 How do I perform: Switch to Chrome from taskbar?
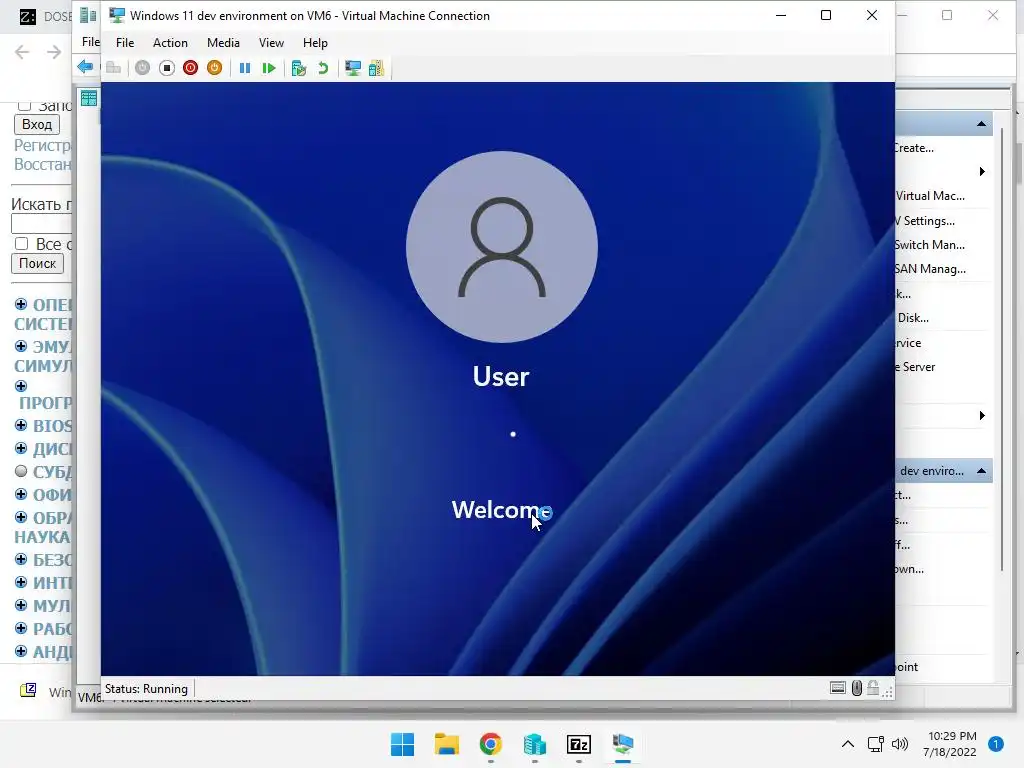click(x=490, y=744)
